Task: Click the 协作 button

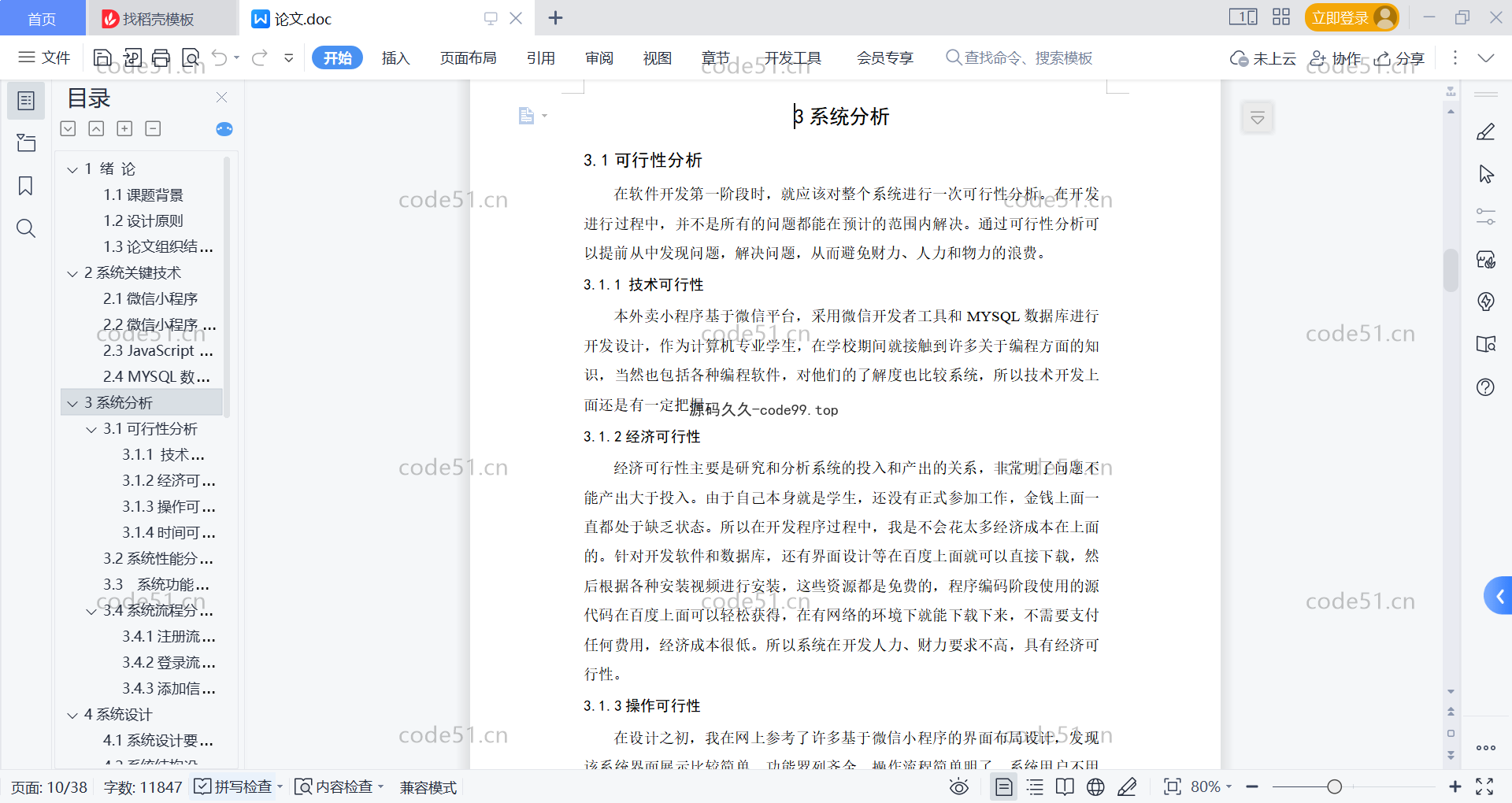Action: (x=1335, y=57)
